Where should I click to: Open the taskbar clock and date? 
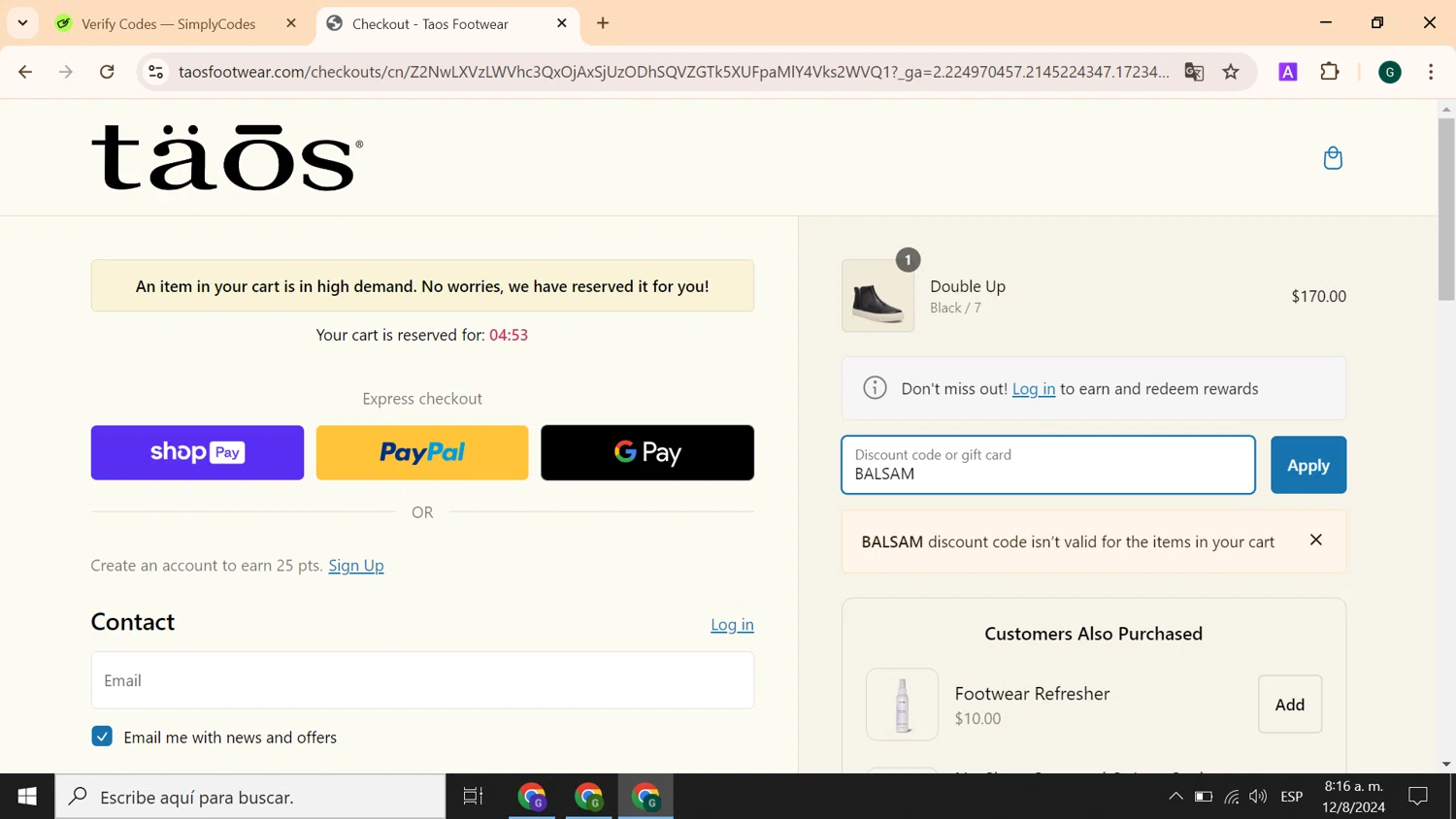tap(1353, 797)
